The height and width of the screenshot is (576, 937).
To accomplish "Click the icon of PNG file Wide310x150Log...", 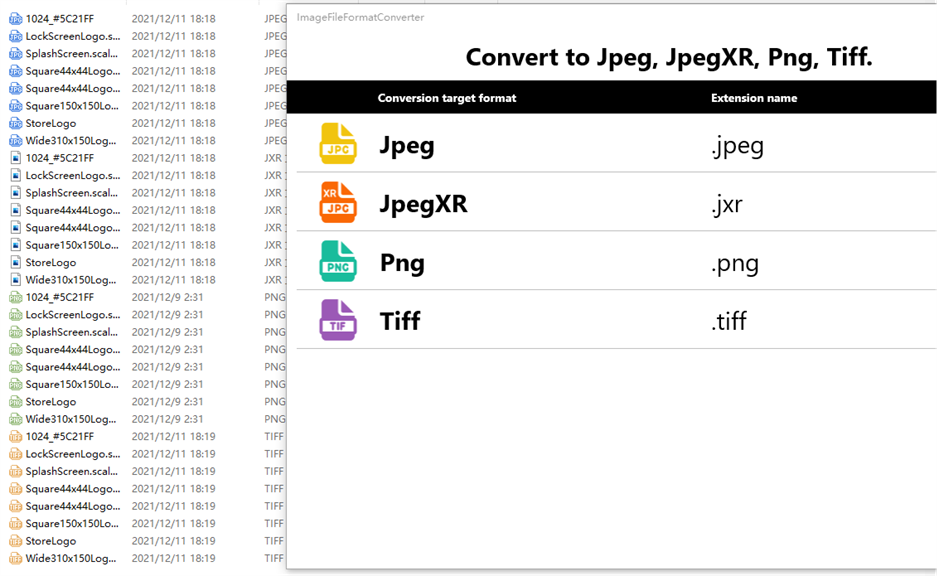I will coord(16,419).
